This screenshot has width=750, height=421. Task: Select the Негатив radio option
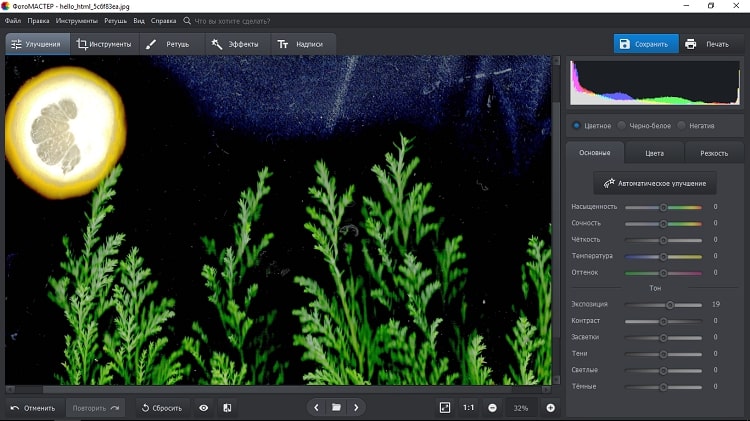(x=682, y=125)
